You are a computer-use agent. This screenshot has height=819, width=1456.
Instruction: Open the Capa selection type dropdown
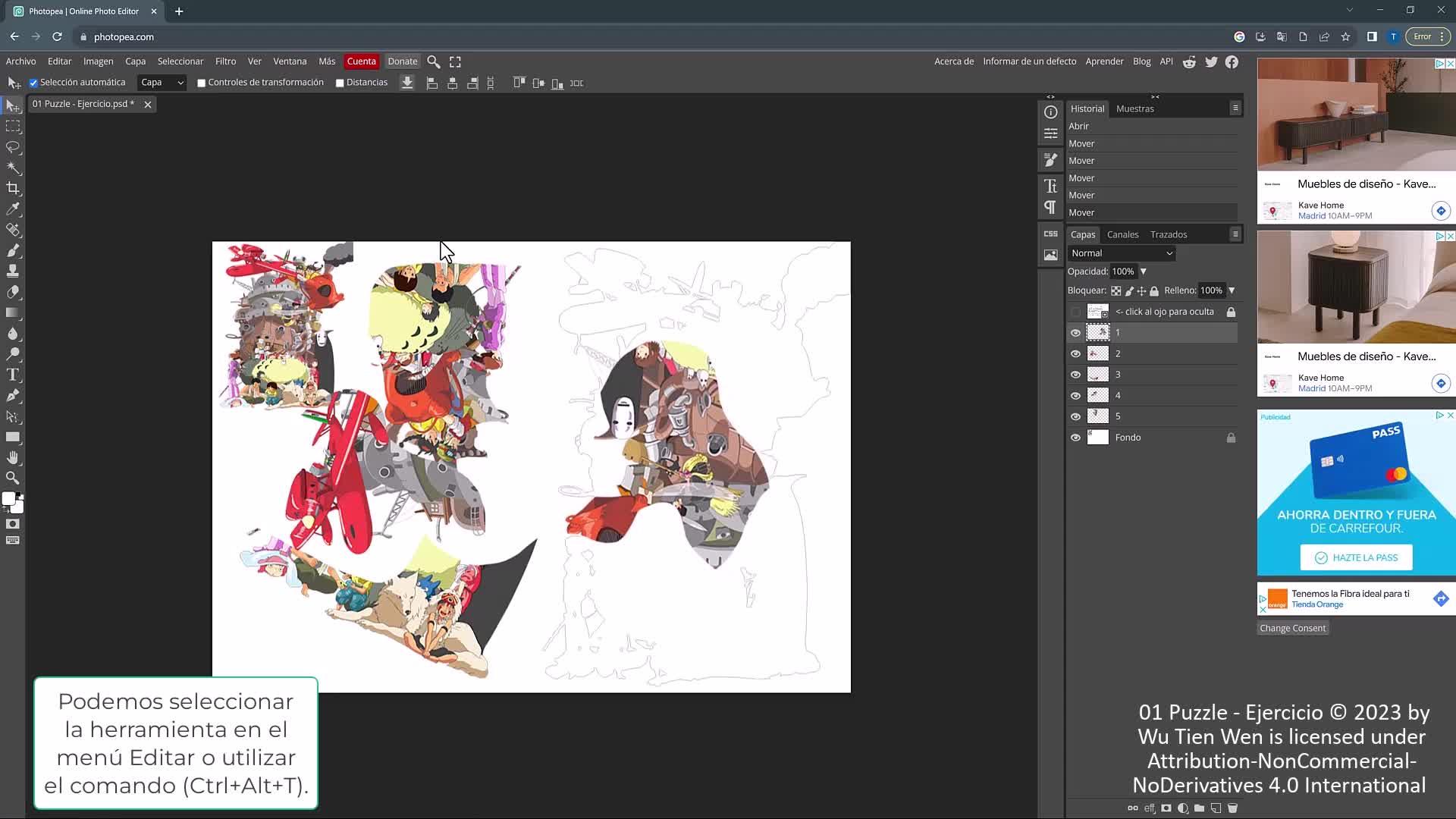click(162, 83)
